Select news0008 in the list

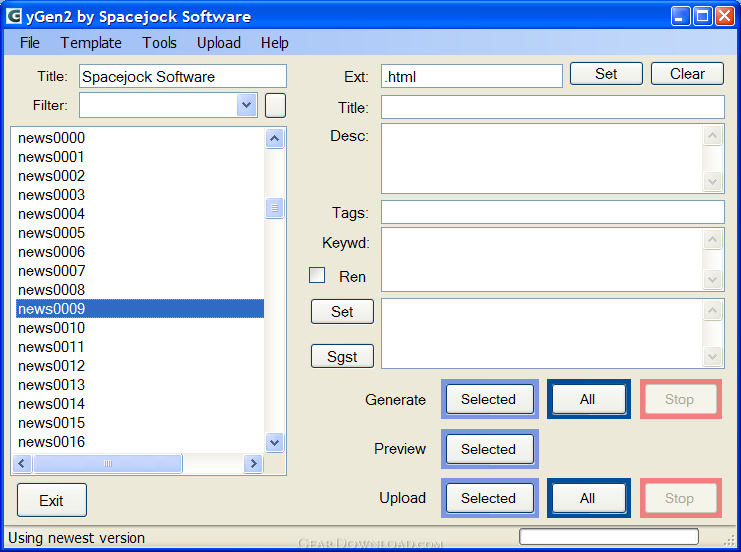click(x=140, y=290)
